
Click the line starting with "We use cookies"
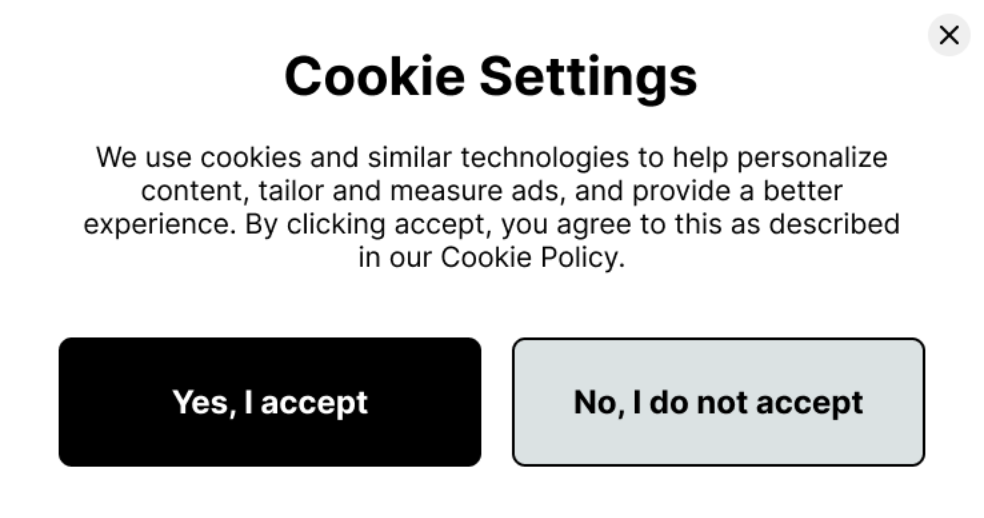tap(491, 158)
